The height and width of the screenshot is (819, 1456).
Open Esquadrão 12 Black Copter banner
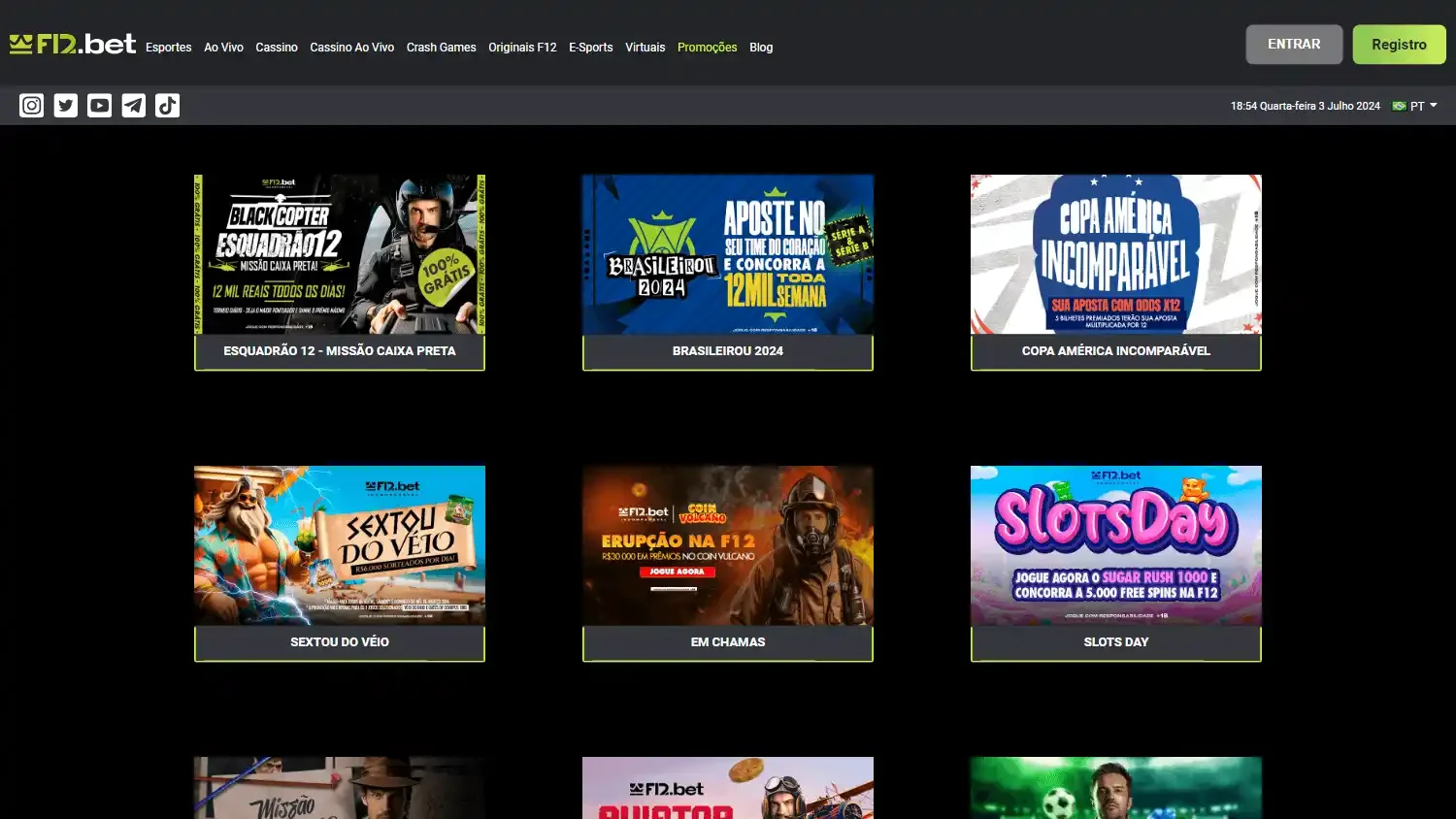(x=340, y=254)
